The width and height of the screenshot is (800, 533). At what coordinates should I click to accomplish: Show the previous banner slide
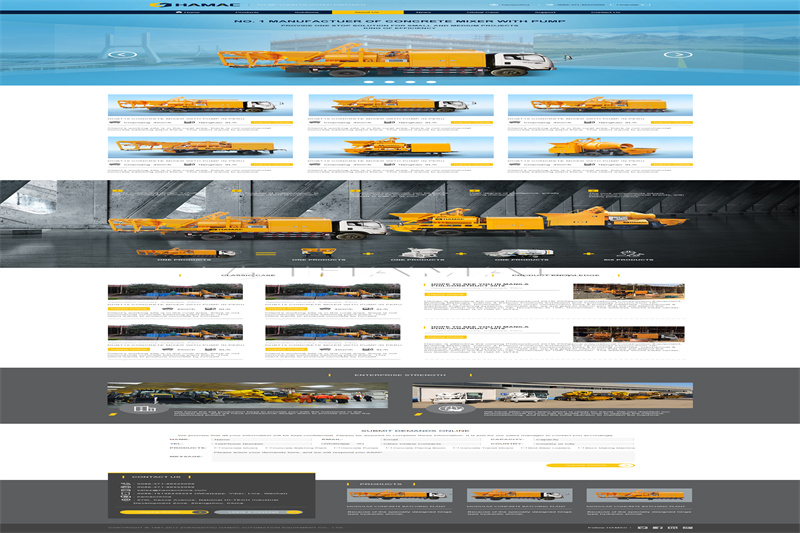pyautogui.click(x=121, y=55)
